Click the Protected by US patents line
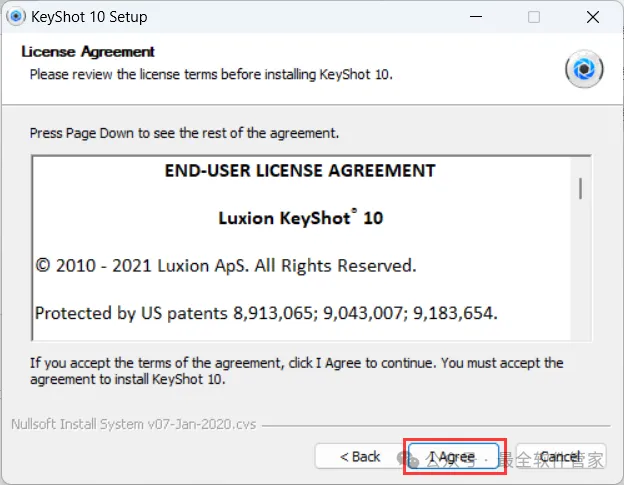Viewport: 624px width, 485px height. coord(266,313)
